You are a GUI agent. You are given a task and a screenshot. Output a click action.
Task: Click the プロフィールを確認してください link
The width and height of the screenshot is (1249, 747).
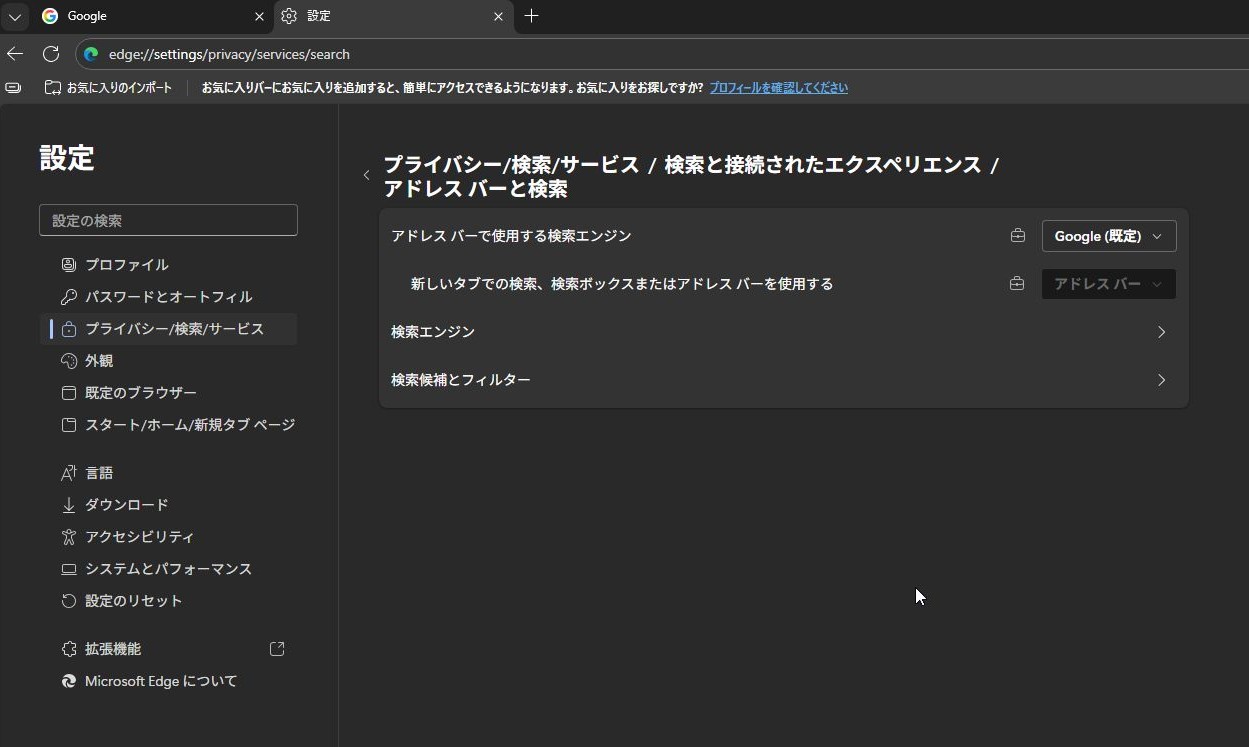pyautogui.click(x=778, y=88)
